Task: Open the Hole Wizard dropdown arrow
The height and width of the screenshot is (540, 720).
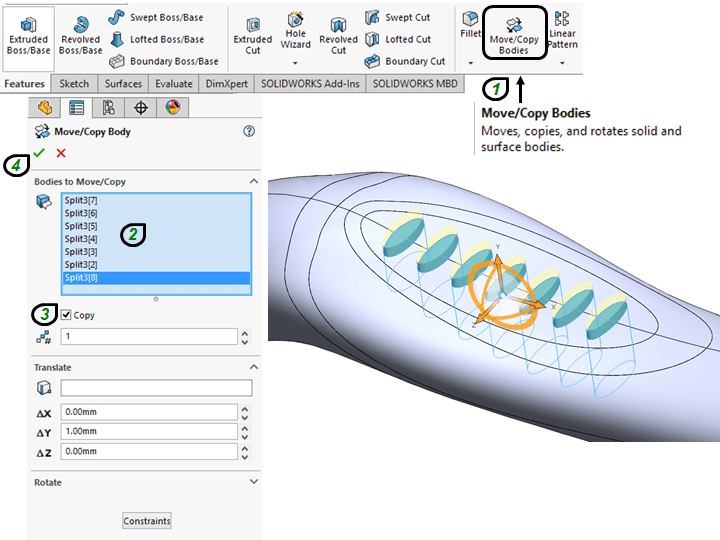Action: pyautogui.click(x=296, y=62)
